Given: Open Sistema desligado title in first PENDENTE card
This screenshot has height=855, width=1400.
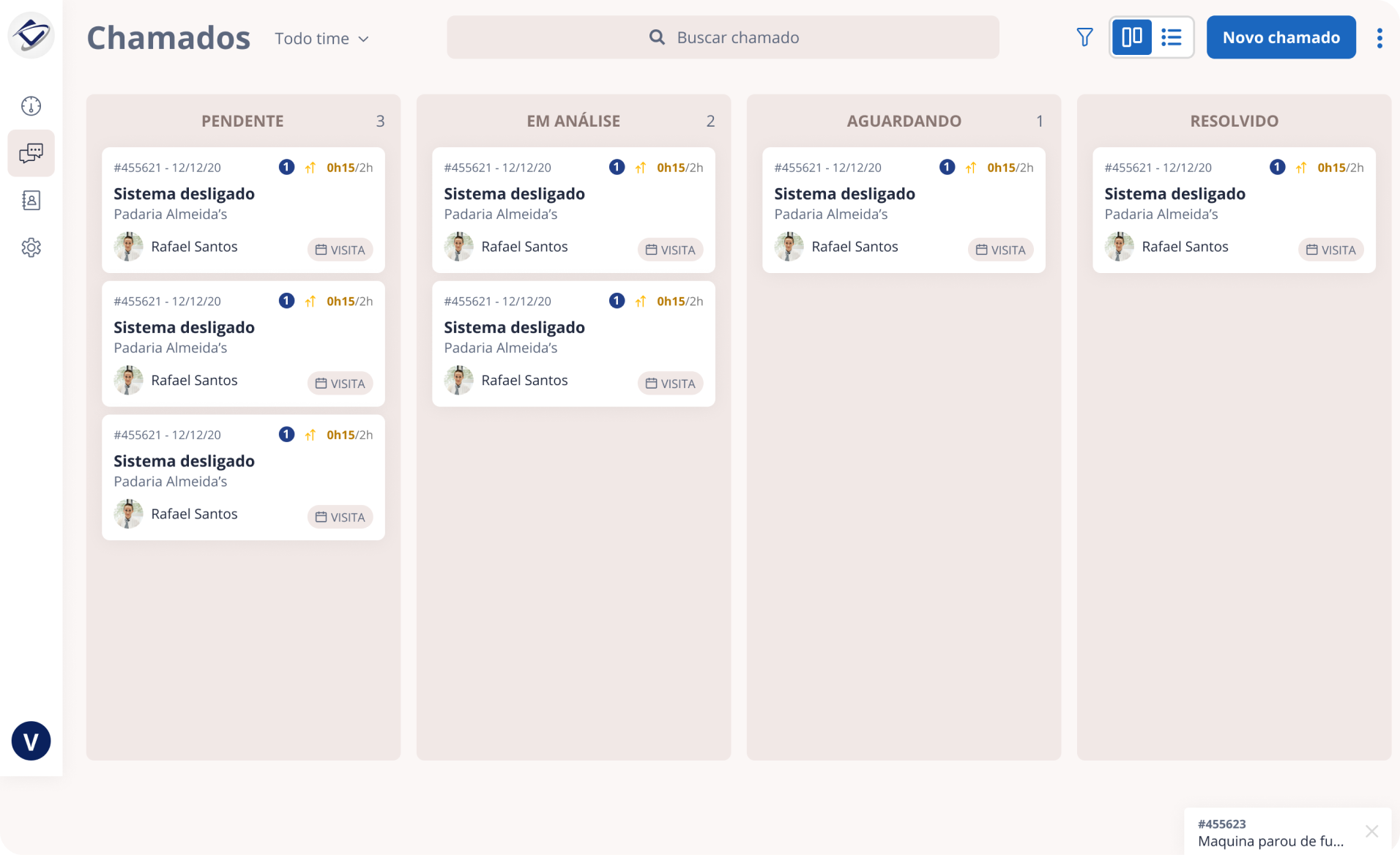Looking at the screenshot, I should tap(184, 194).
